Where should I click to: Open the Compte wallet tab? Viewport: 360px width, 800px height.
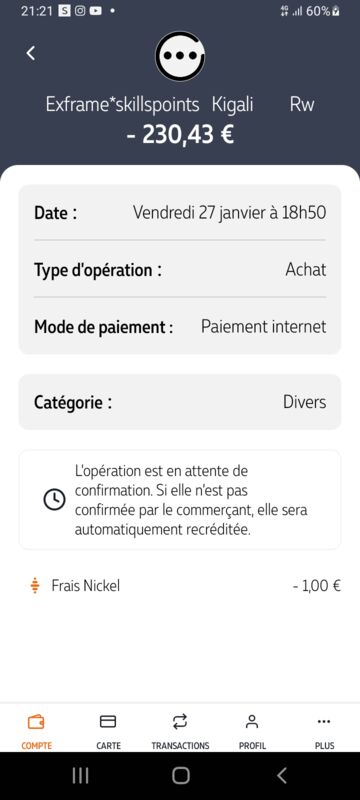point(36,732)
